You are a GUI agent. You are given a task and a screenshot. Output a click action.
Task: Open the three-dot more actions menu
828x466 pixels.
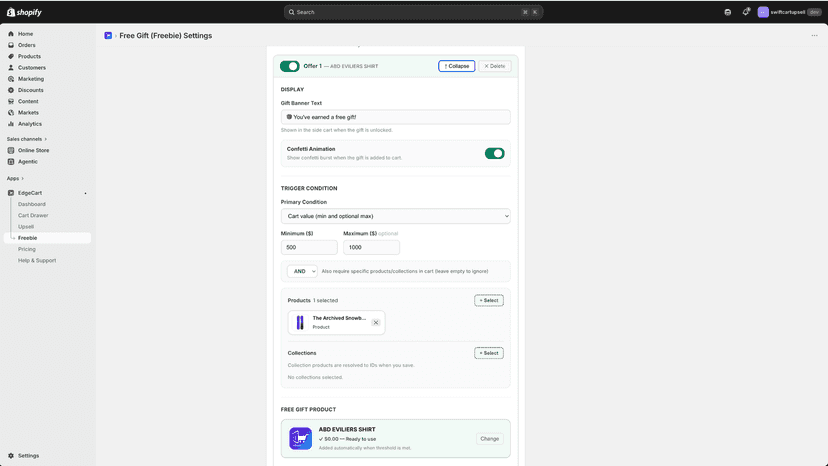click(x=814, y=35)
